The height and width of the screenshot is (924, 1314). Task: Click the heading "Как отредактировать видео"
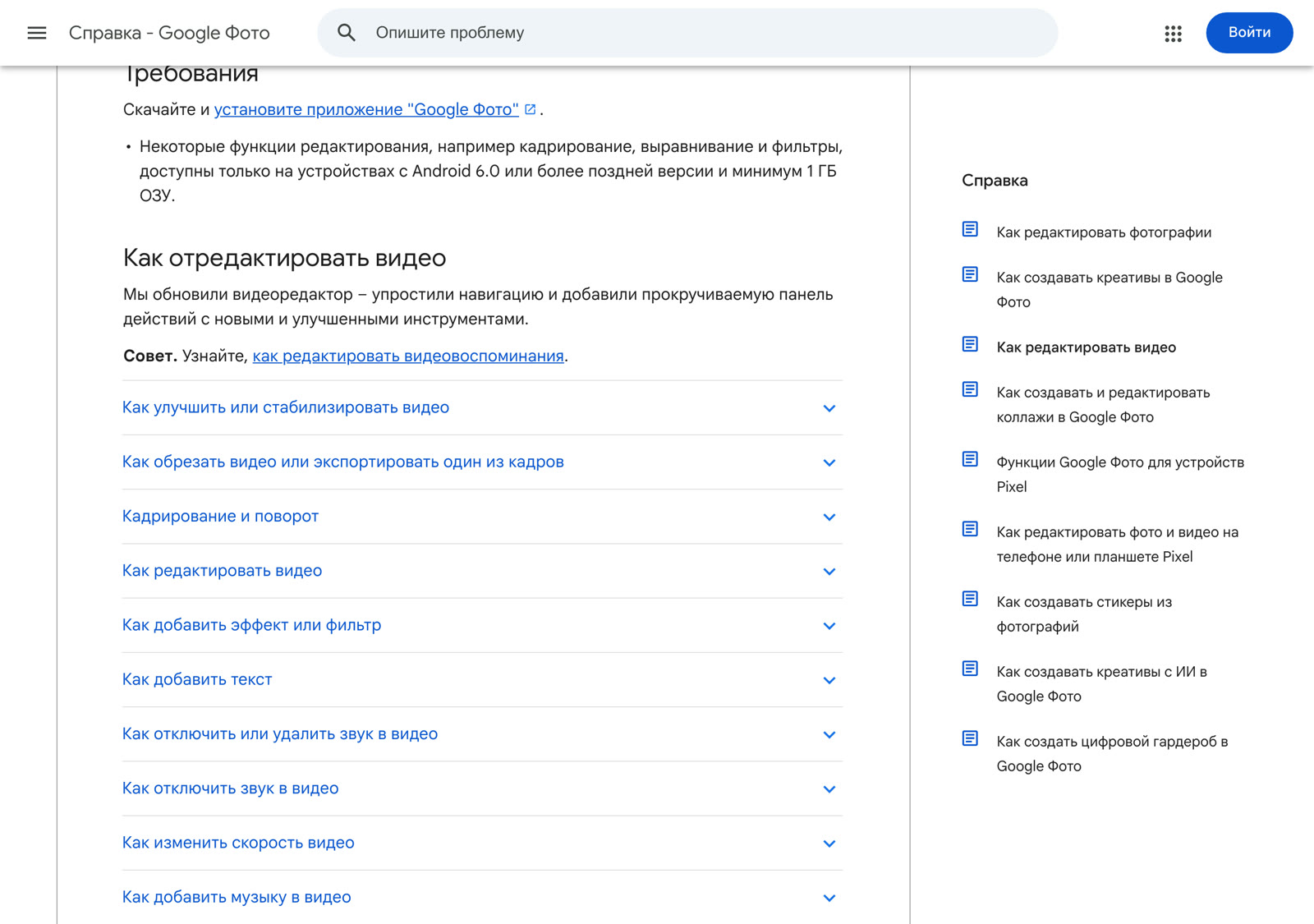coord(284,258)
